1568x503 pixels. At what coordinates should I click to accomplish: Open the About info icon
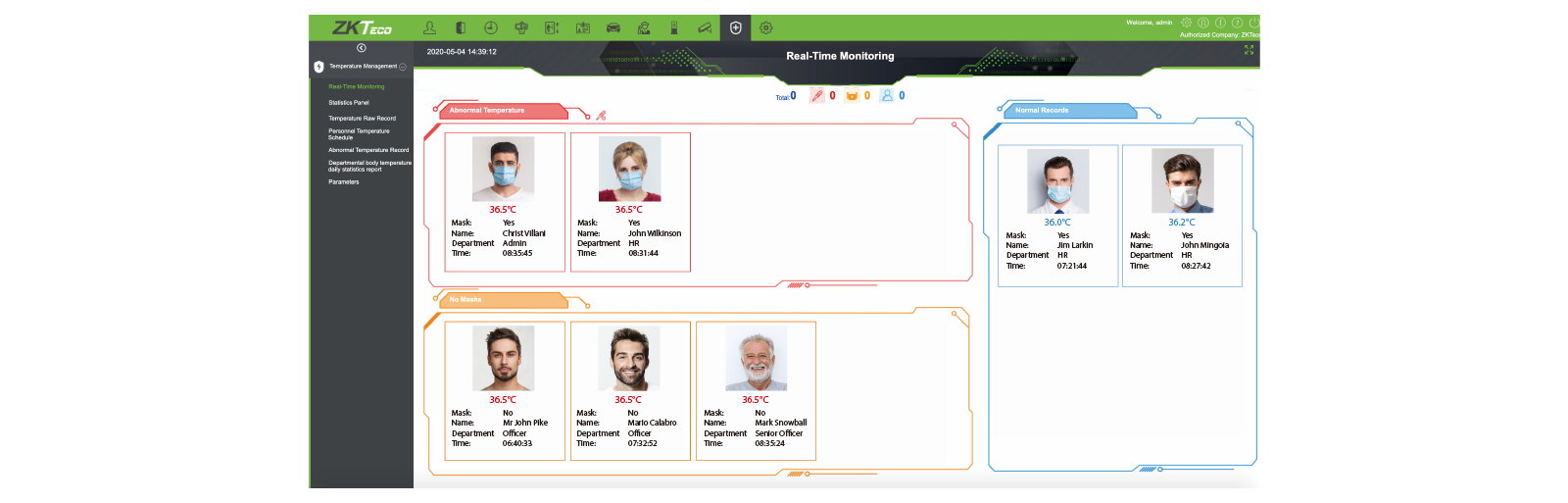click(x=1220, y=22)
